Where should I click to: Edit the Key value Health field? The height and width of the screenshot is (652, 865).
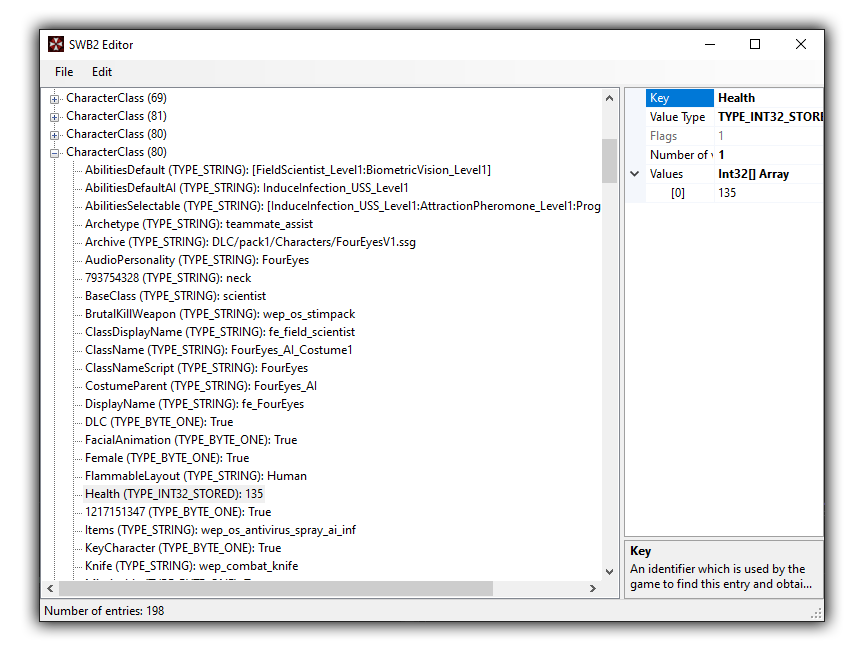[769, 98]
